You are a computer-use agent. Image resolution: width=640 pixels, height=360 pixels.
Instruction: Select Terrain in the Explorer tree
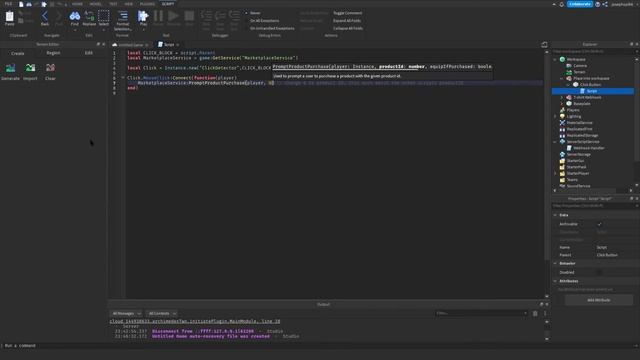579,72
